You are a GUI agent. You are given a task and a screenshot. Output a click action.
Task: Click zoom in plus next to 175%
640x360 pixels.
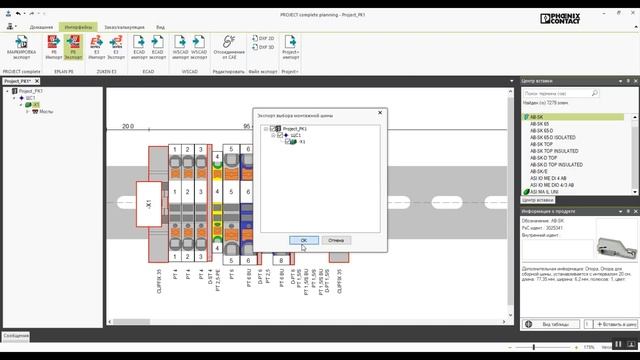pyautogui.click(x=576, y=347)
